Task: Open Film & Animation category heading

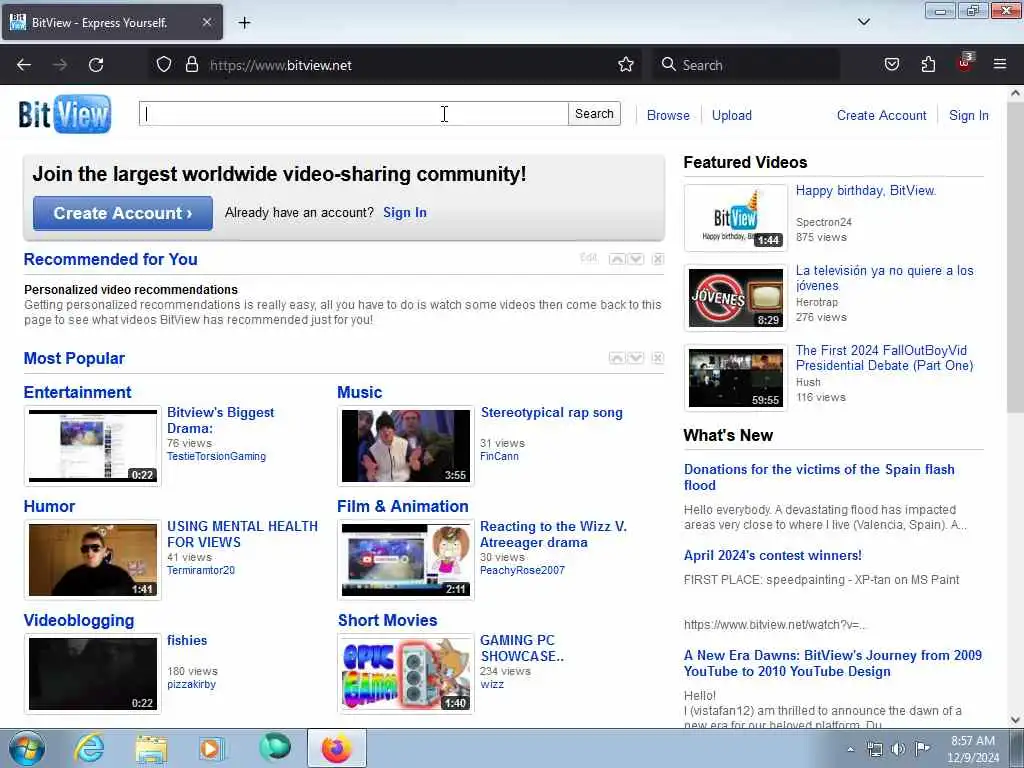Action: click(x=402, y=506)
